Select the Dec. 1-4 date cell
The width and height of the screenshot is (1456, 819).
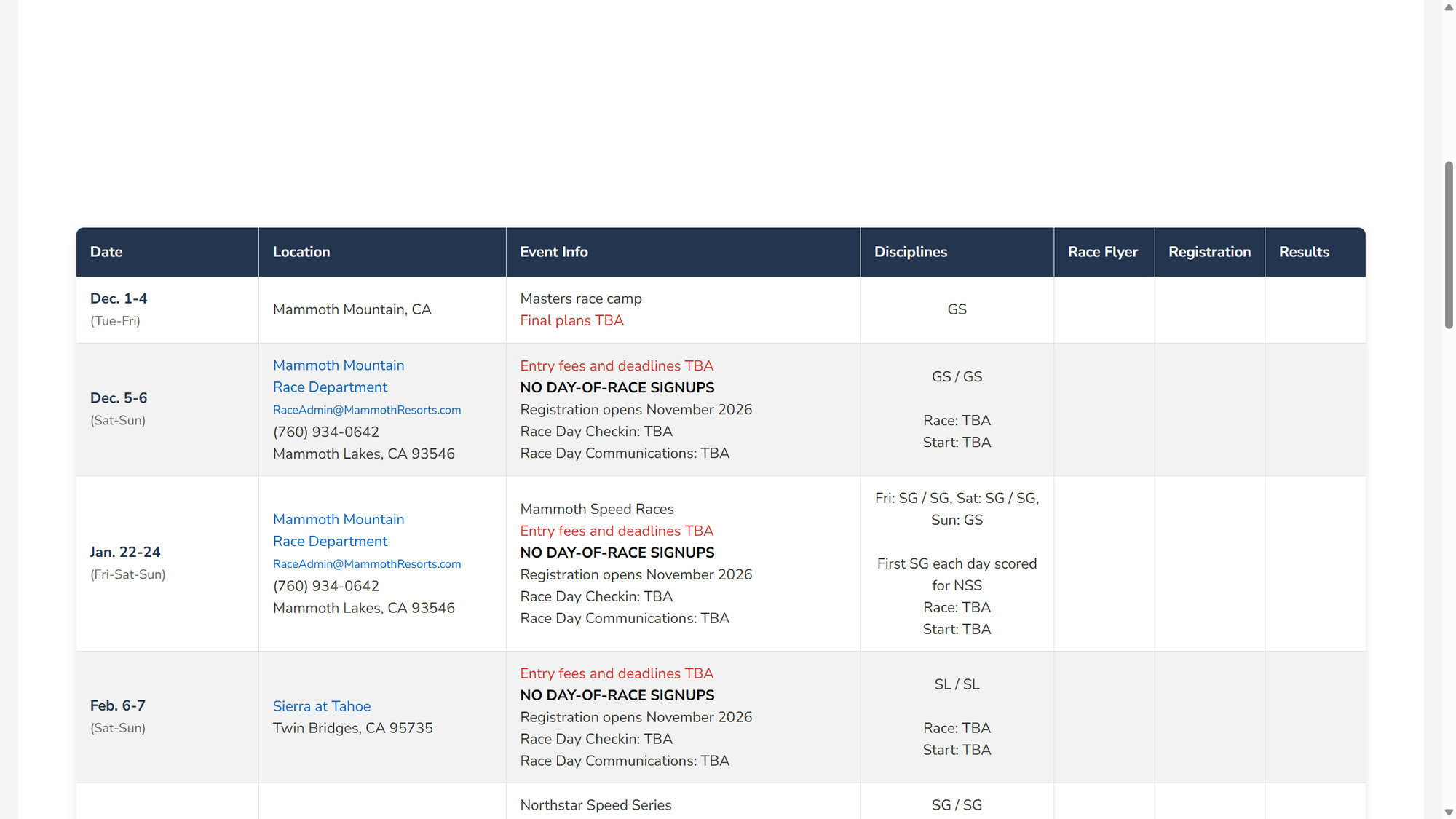point(167,309)
